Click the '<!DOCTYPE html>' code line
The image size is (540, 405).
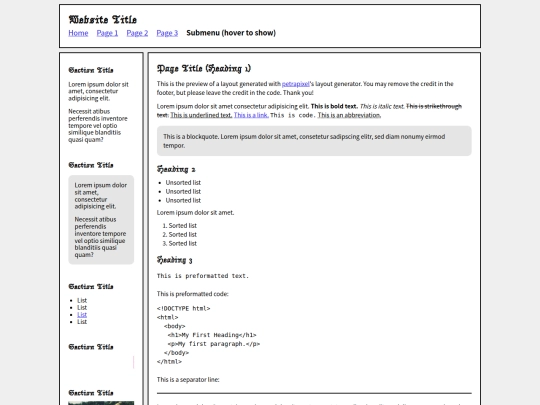click(x=183, y=308)
